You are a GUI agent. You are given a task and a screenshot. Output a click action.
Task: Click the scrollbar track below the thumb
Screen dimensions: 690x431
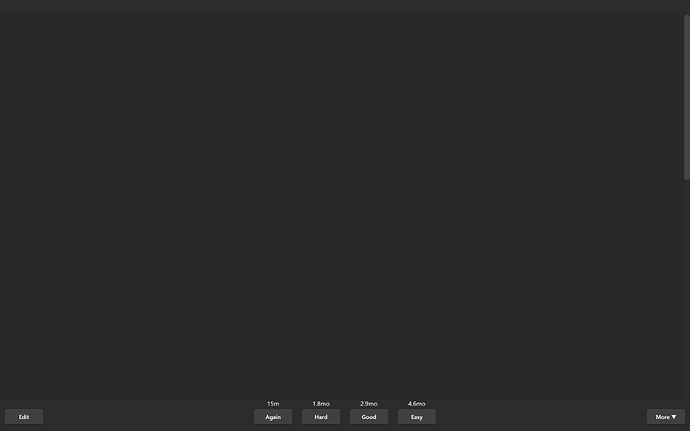pos(686,280)
